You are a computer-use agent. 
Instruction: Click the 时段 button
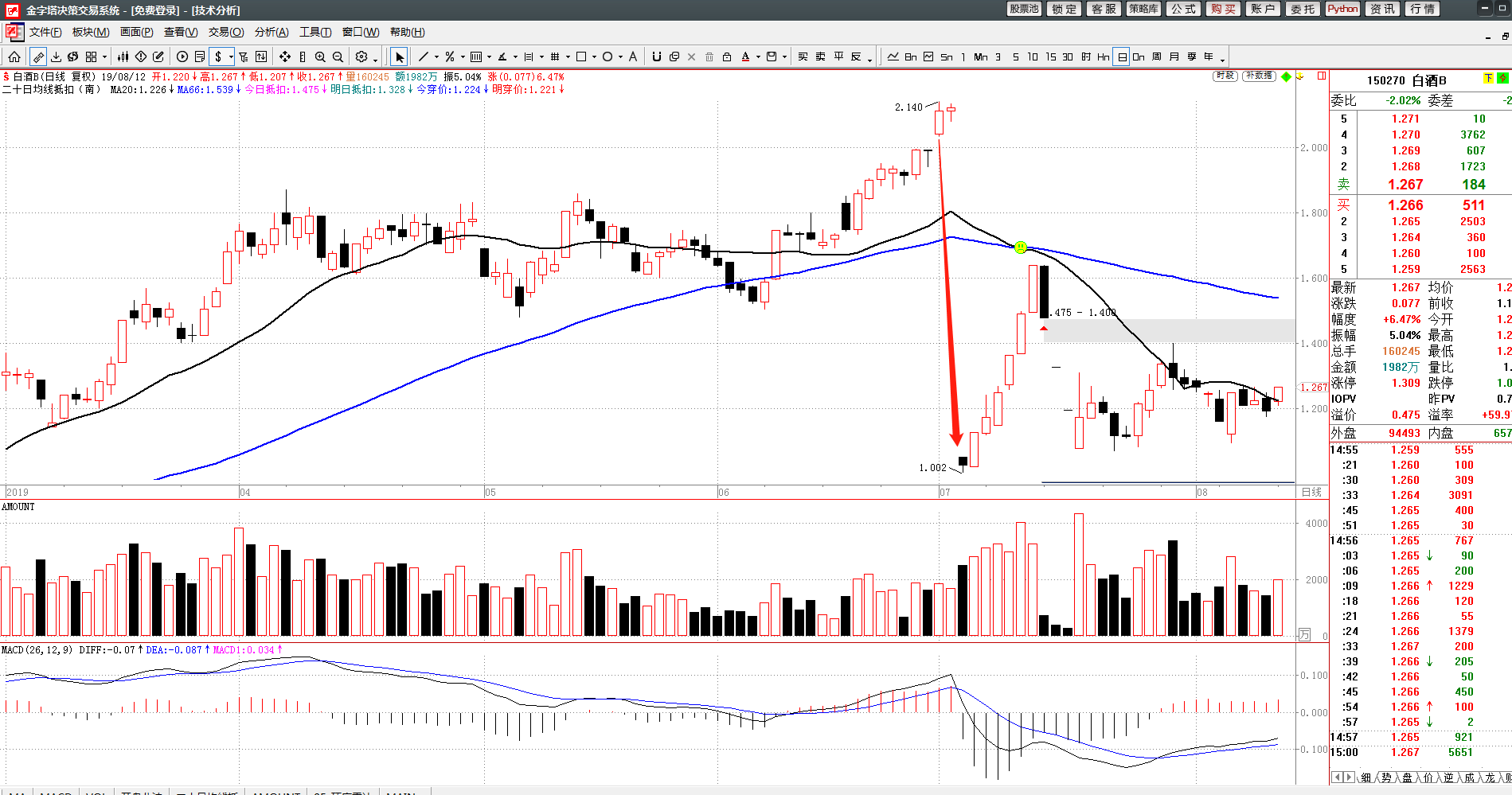[1225, 76]
